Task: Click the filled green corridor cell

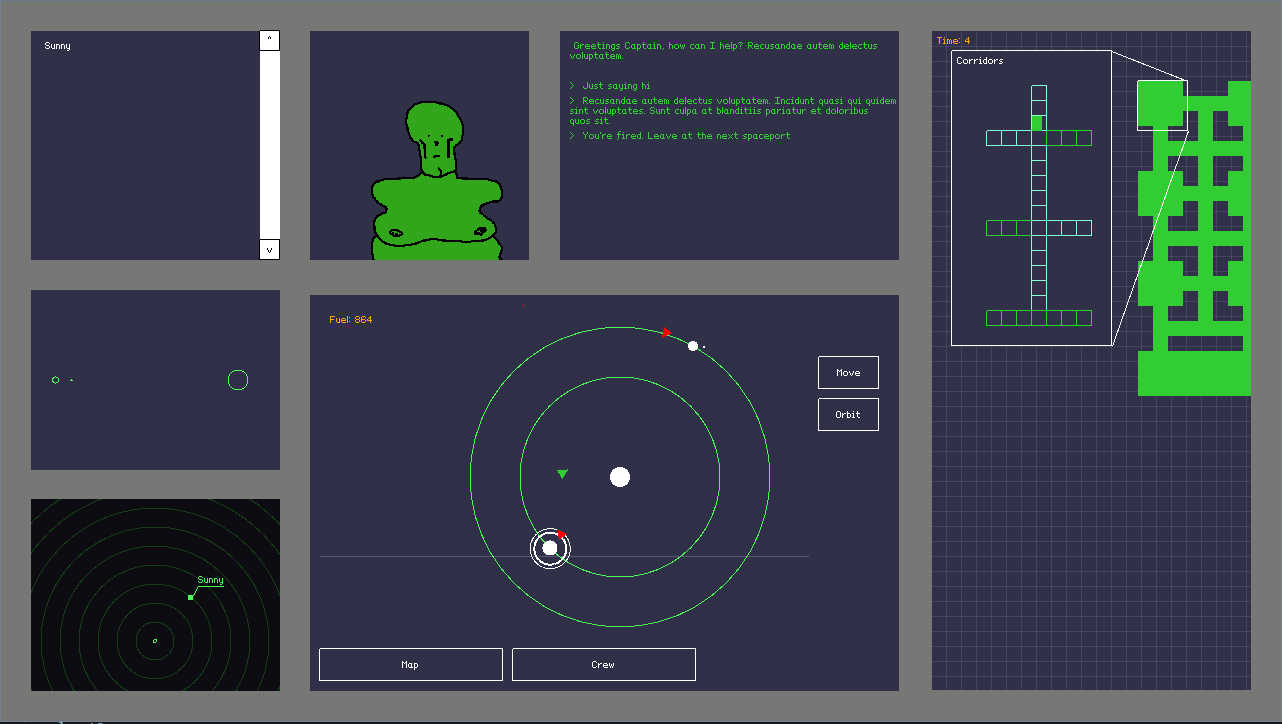Action: pyautogui.click(x=1037, y=123)
